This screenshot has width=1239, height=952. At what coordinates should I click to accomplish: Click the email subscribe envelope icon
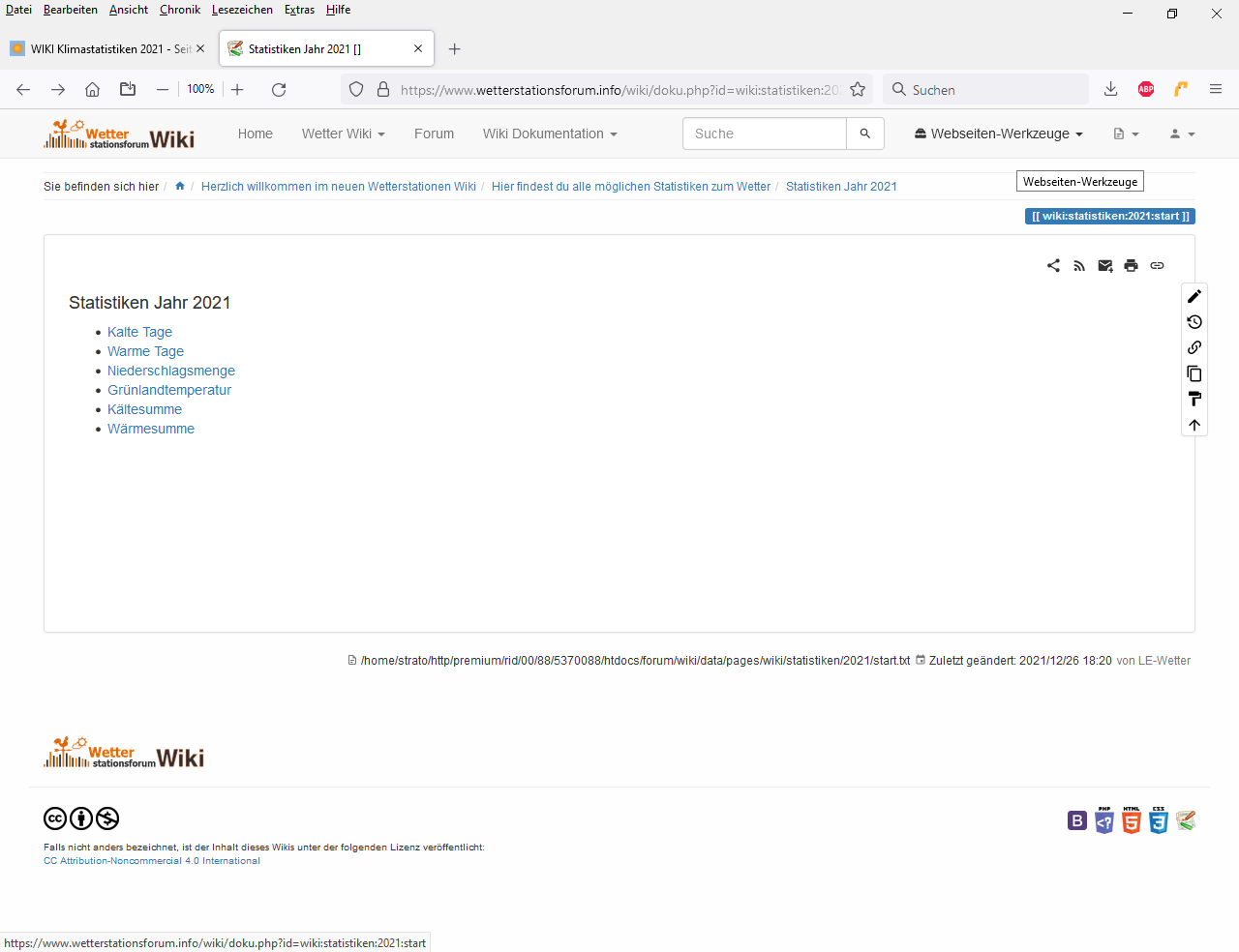[x=1105, y=266]
